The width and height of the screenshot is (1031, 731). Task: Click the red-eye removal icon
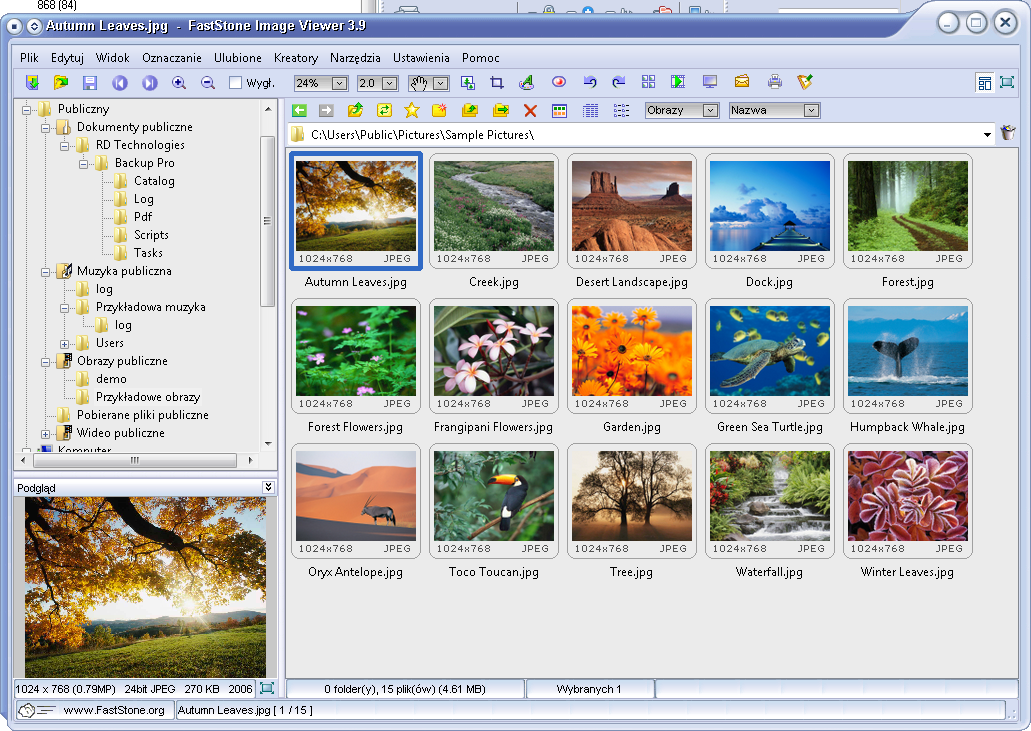point(559,82)
